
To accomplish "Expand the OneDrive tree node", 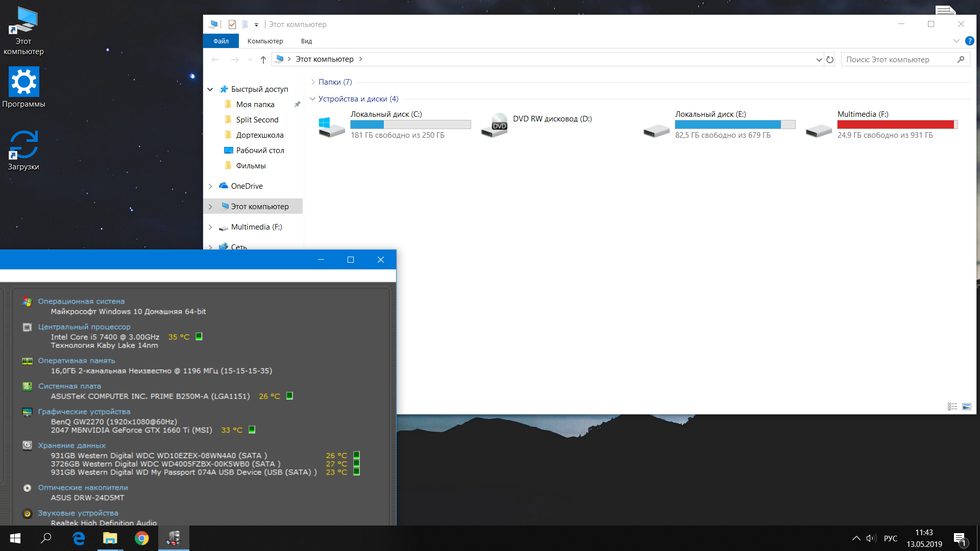I will [211, 186].
